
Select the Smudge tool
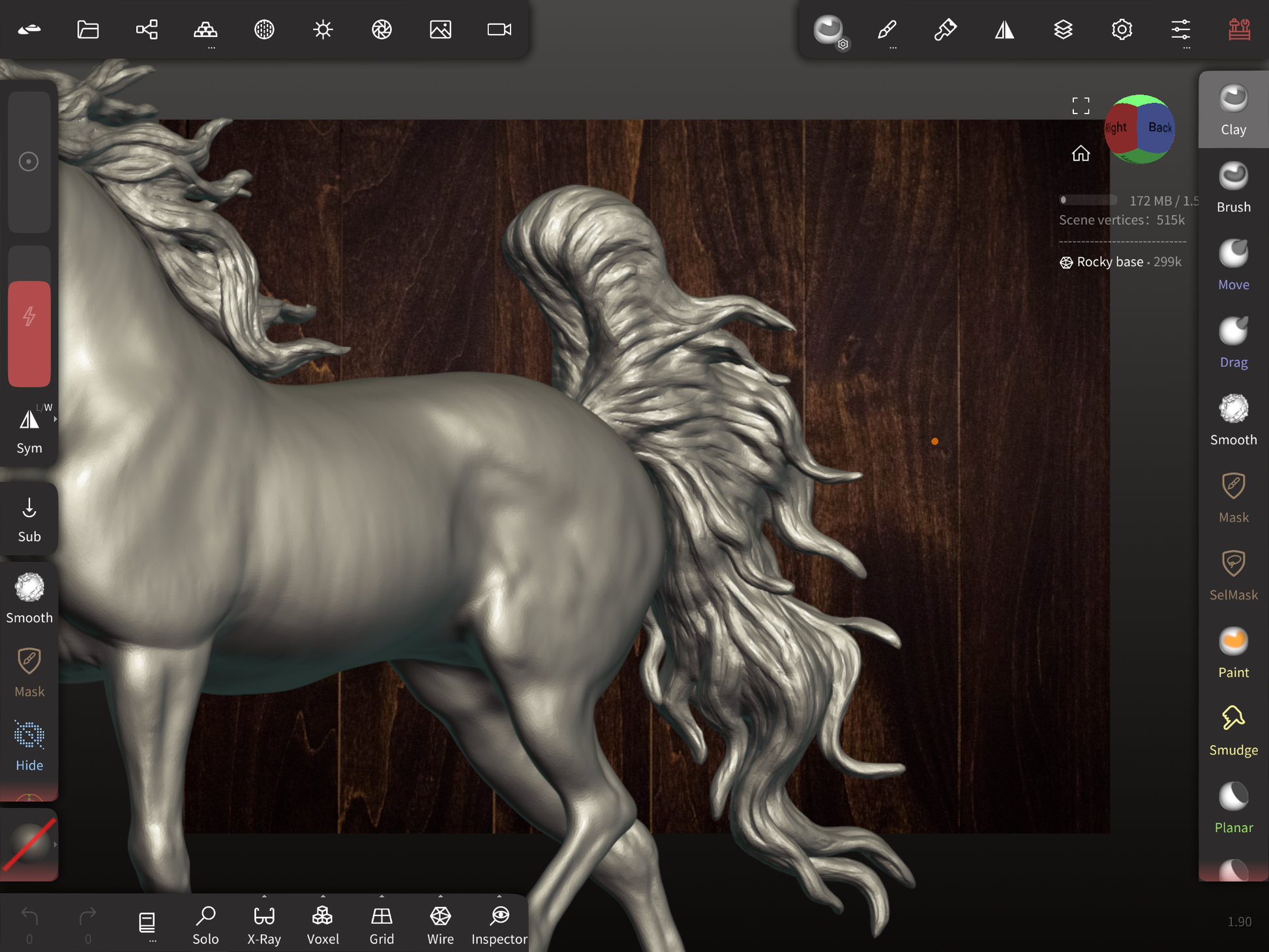pos(1232,730)
